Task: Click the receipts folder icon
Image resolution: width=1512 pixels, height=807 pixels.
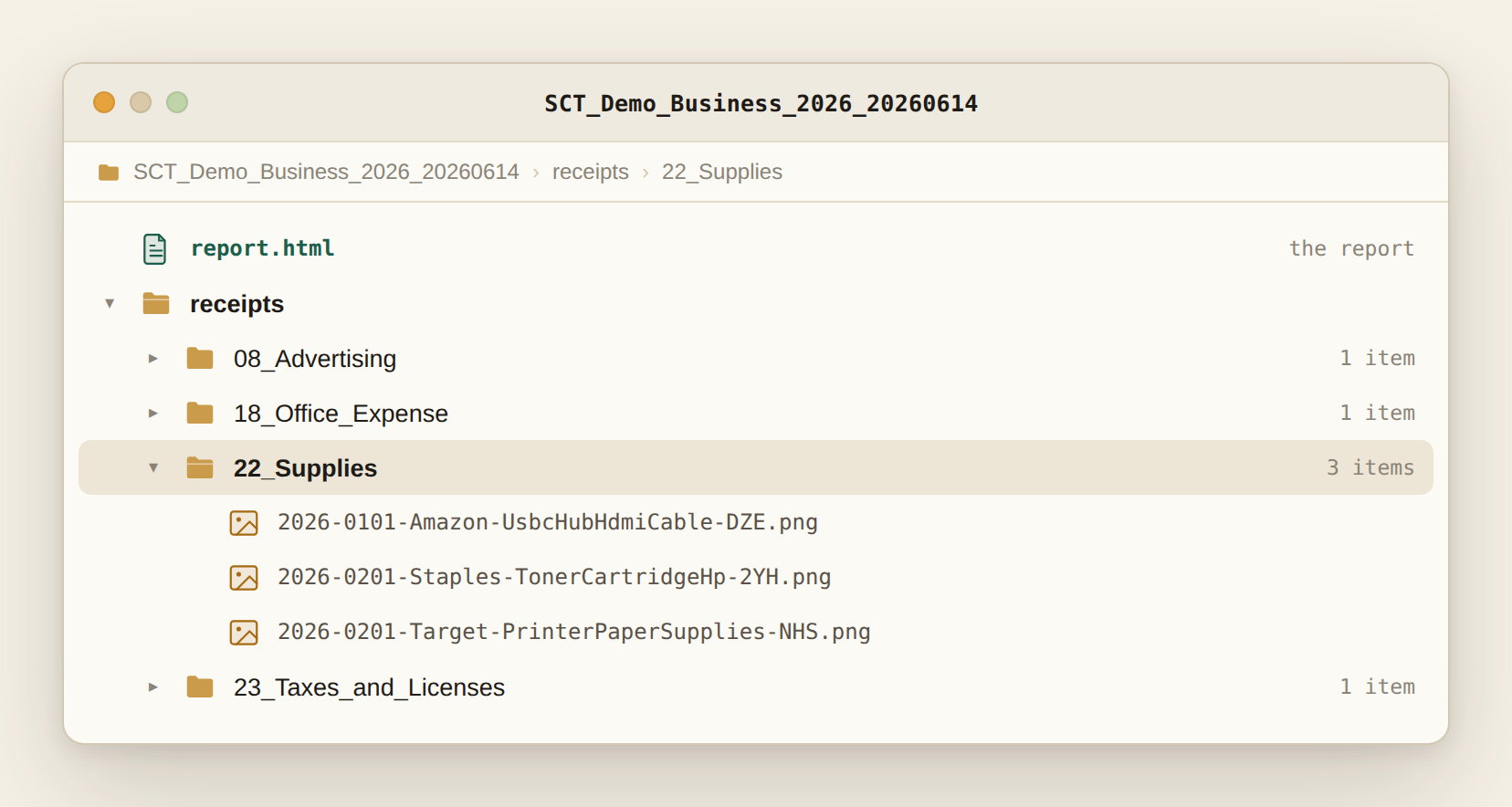Action: tap(156, 303)
